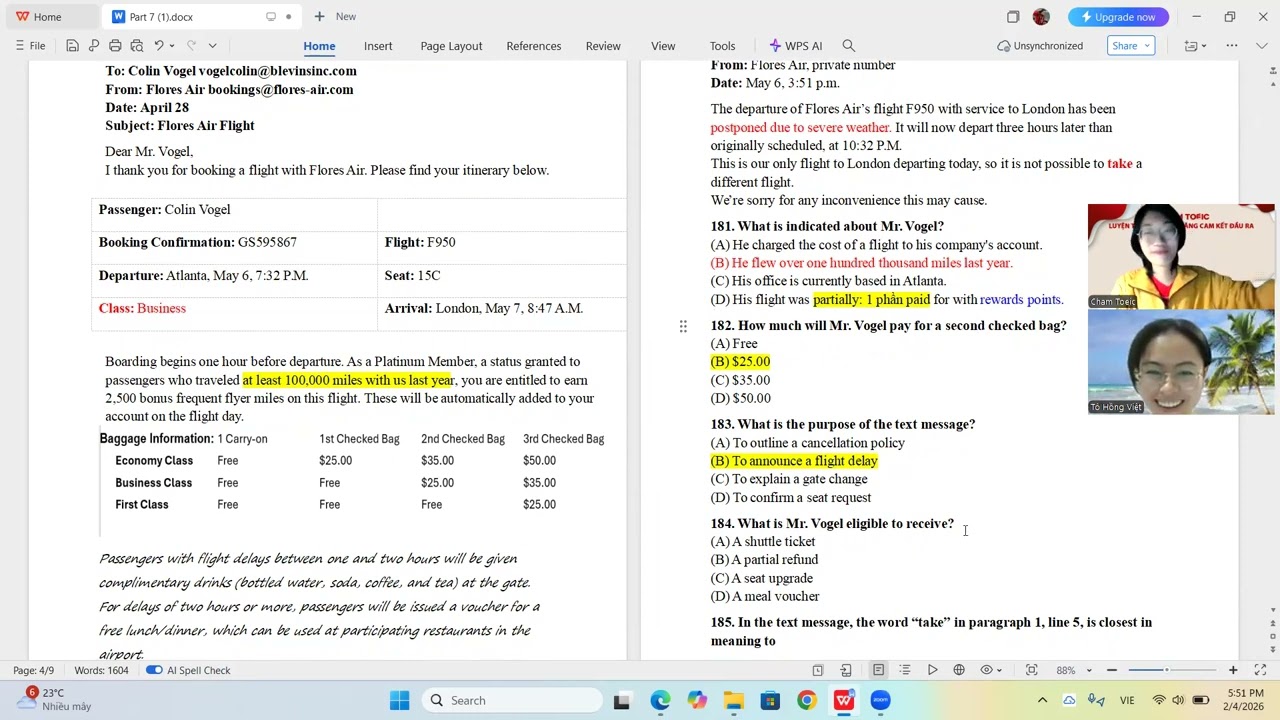
Task: Click the Save icon in quick toolbar
Action: click(x=72, y=46)
